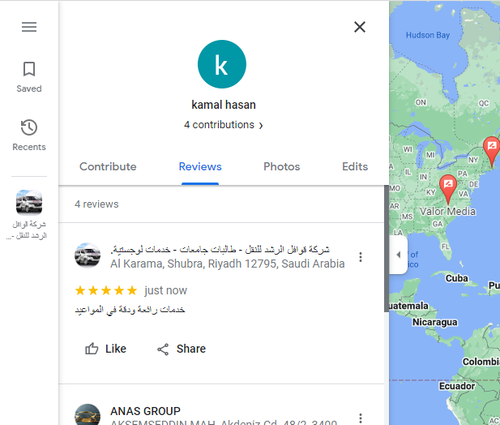Screen dimensions: 500x425
Task: Click the Cuba label on the map
Action: [457, 278]
